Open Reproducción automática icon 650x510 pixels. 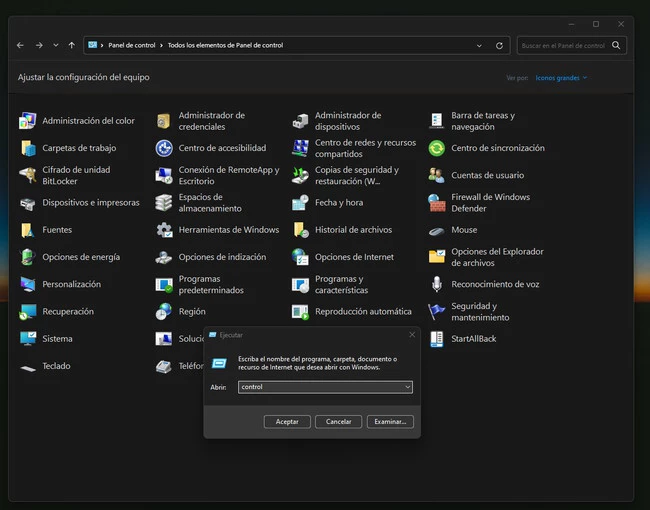(x=300, y=312)
